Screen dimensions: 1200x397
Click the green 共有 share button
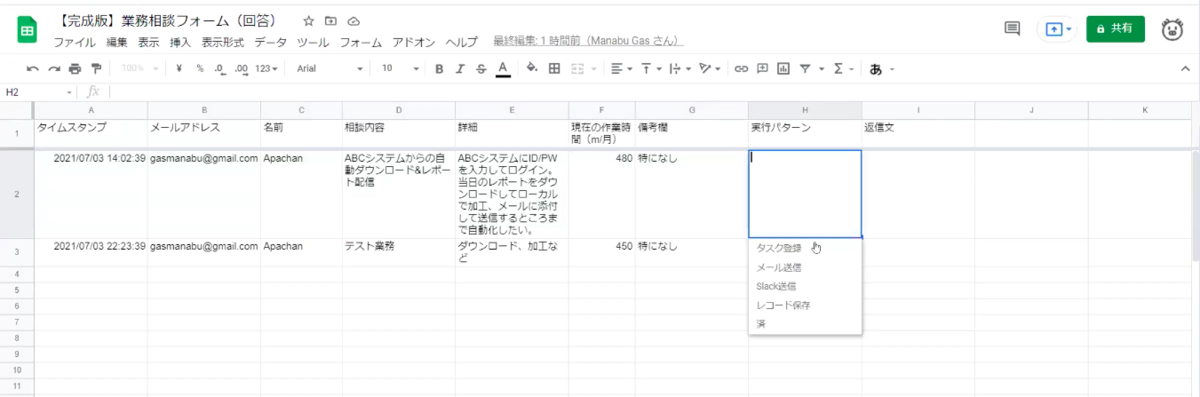pyautogui.click(x=1115, y=29)
